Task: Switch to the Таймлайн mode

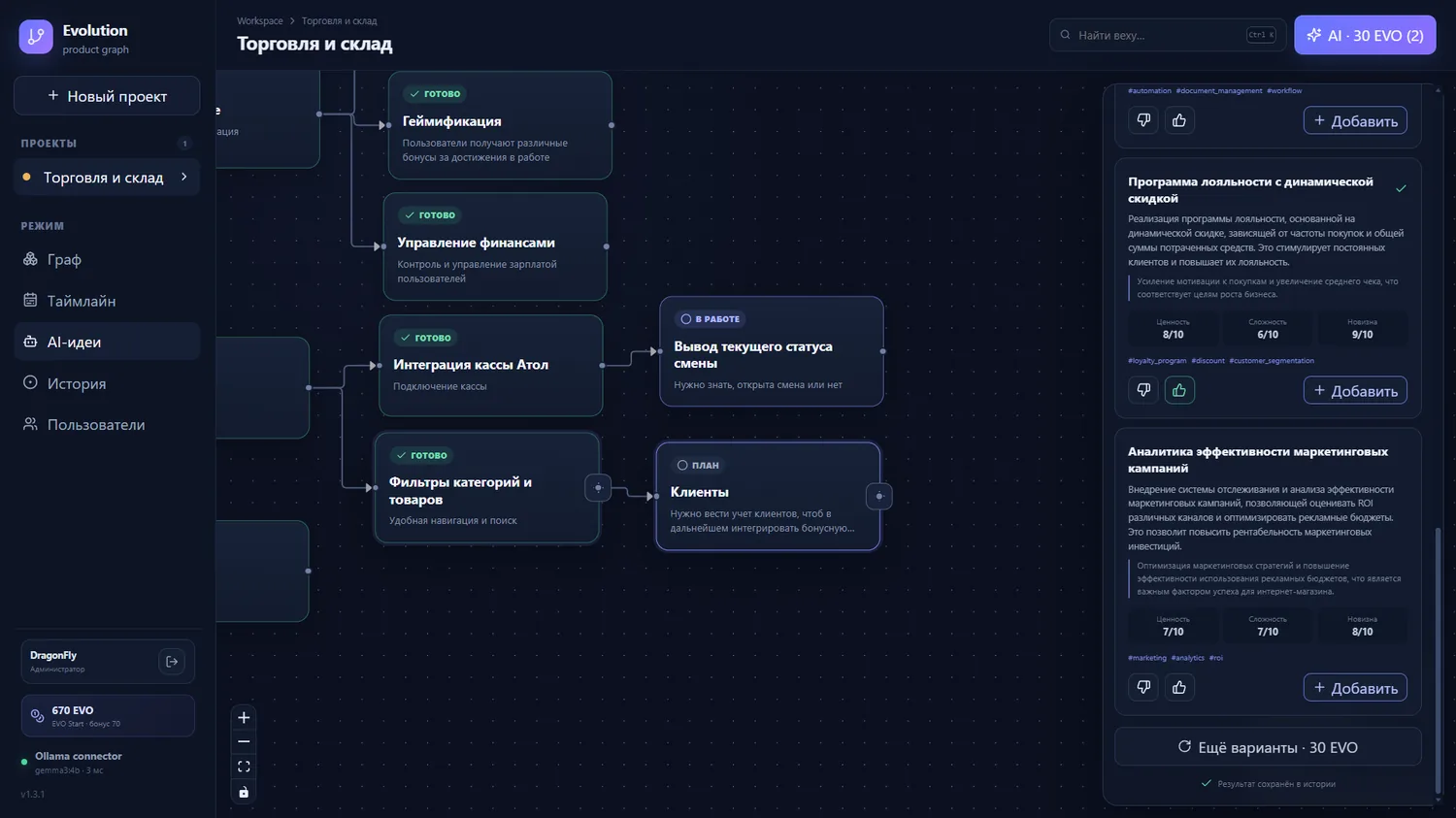Action: tap(107, 301)
